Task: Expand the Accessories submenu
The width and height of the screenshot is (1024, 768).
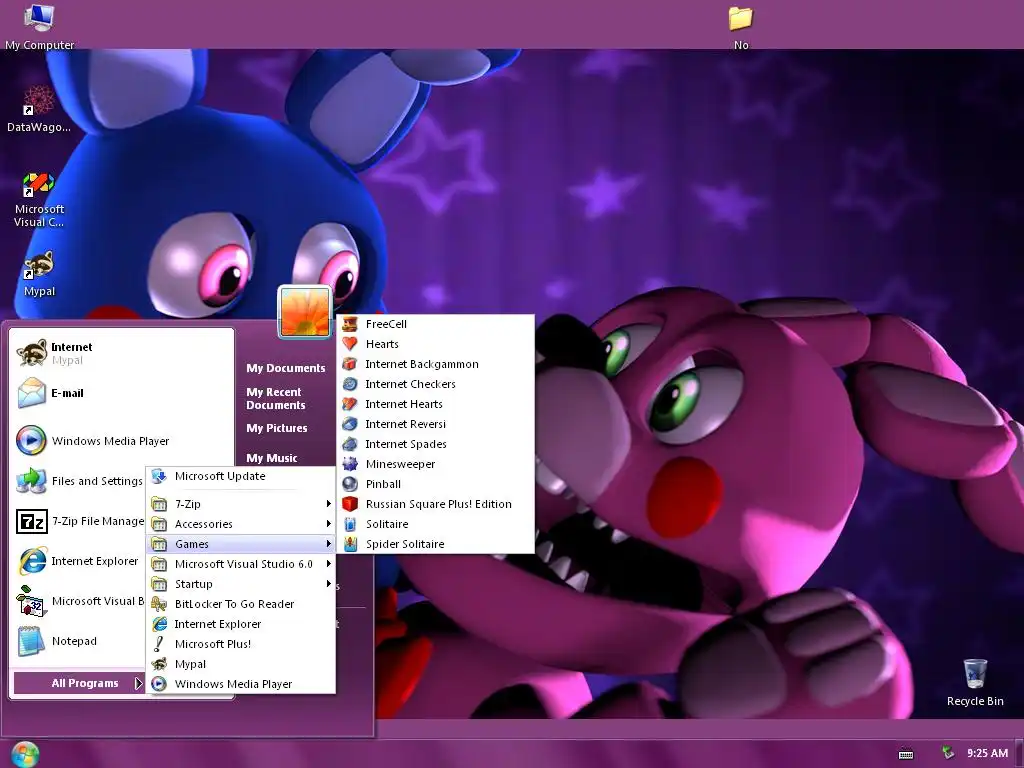Action: (x=241, y=524)
